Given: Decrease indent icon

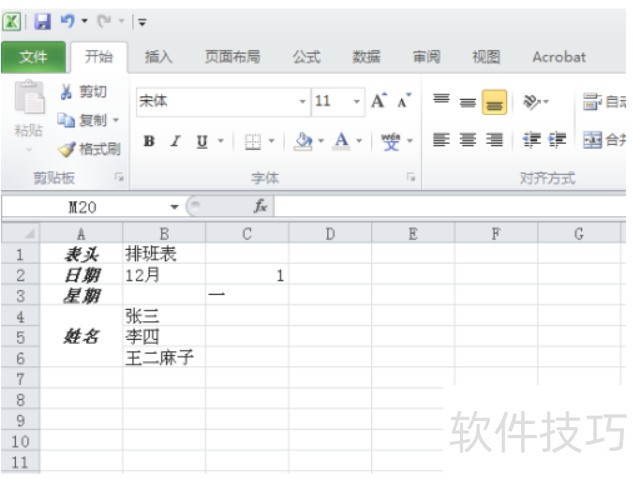Looking at the screenshot, I should click(531, 140).
